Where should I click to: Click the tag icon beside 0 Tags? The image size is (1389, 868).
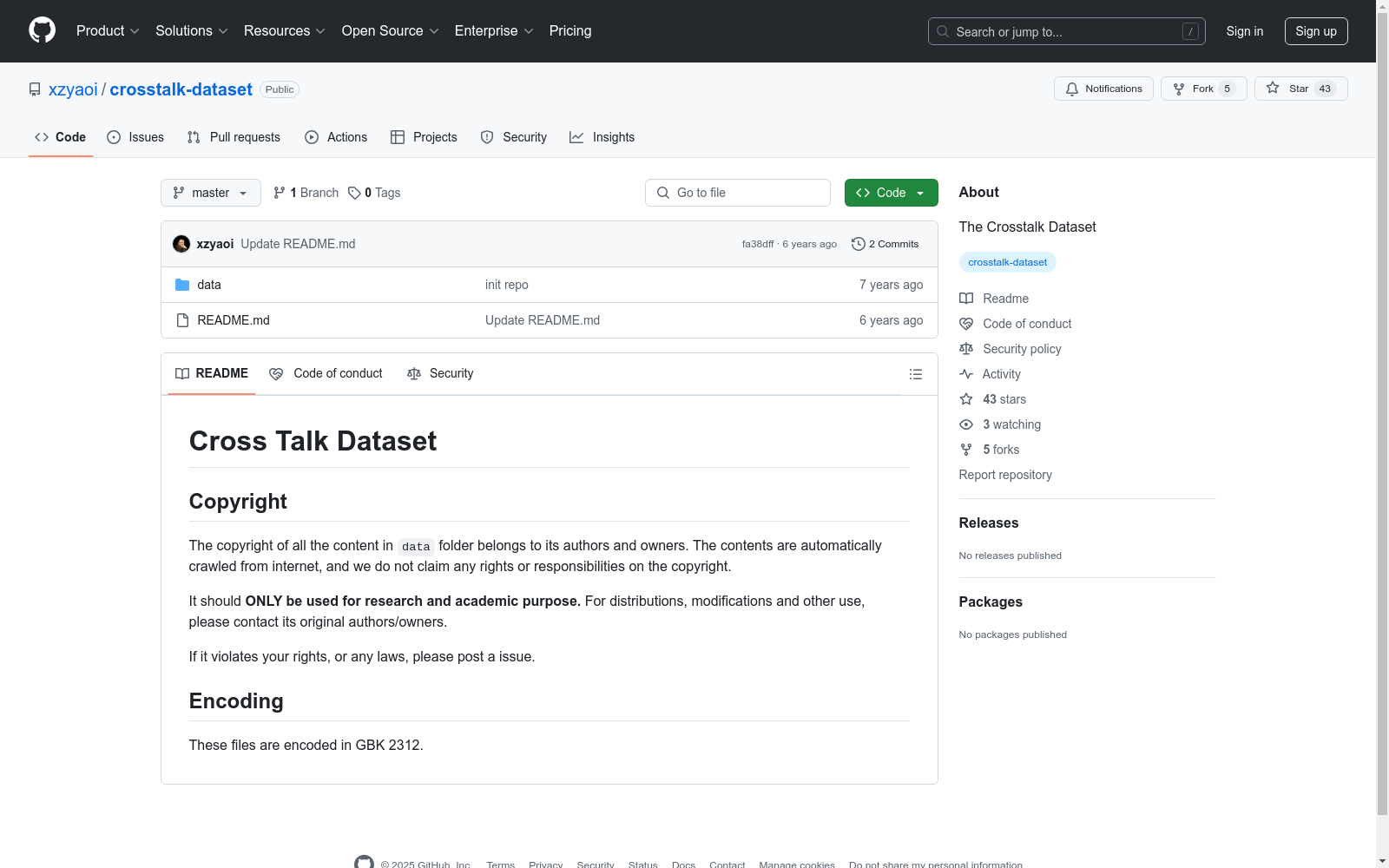coord(354,193)
